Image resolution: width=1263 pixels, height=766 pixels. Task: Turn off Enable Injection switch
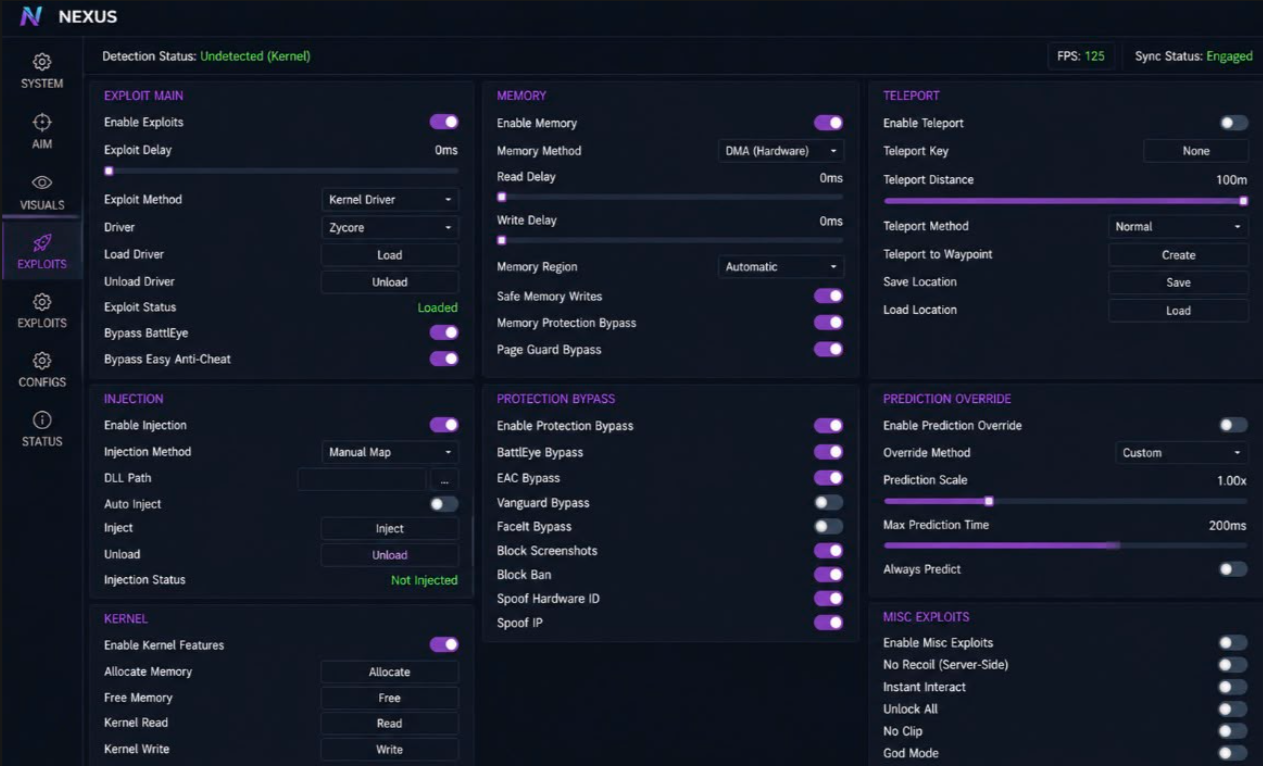444,425
